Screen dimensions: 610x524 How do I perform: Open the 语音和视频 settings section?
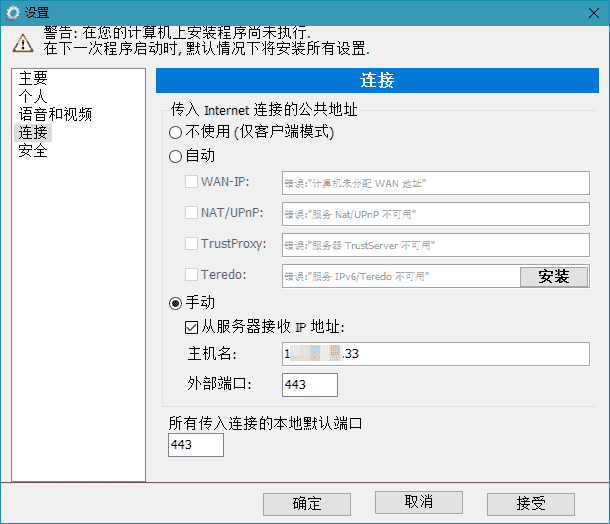tap(55, 114)
